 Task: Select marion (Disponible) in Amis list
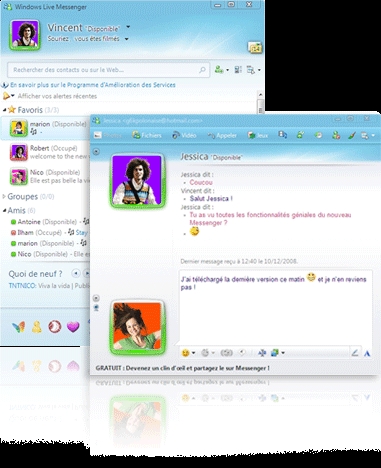coord(50,243)
